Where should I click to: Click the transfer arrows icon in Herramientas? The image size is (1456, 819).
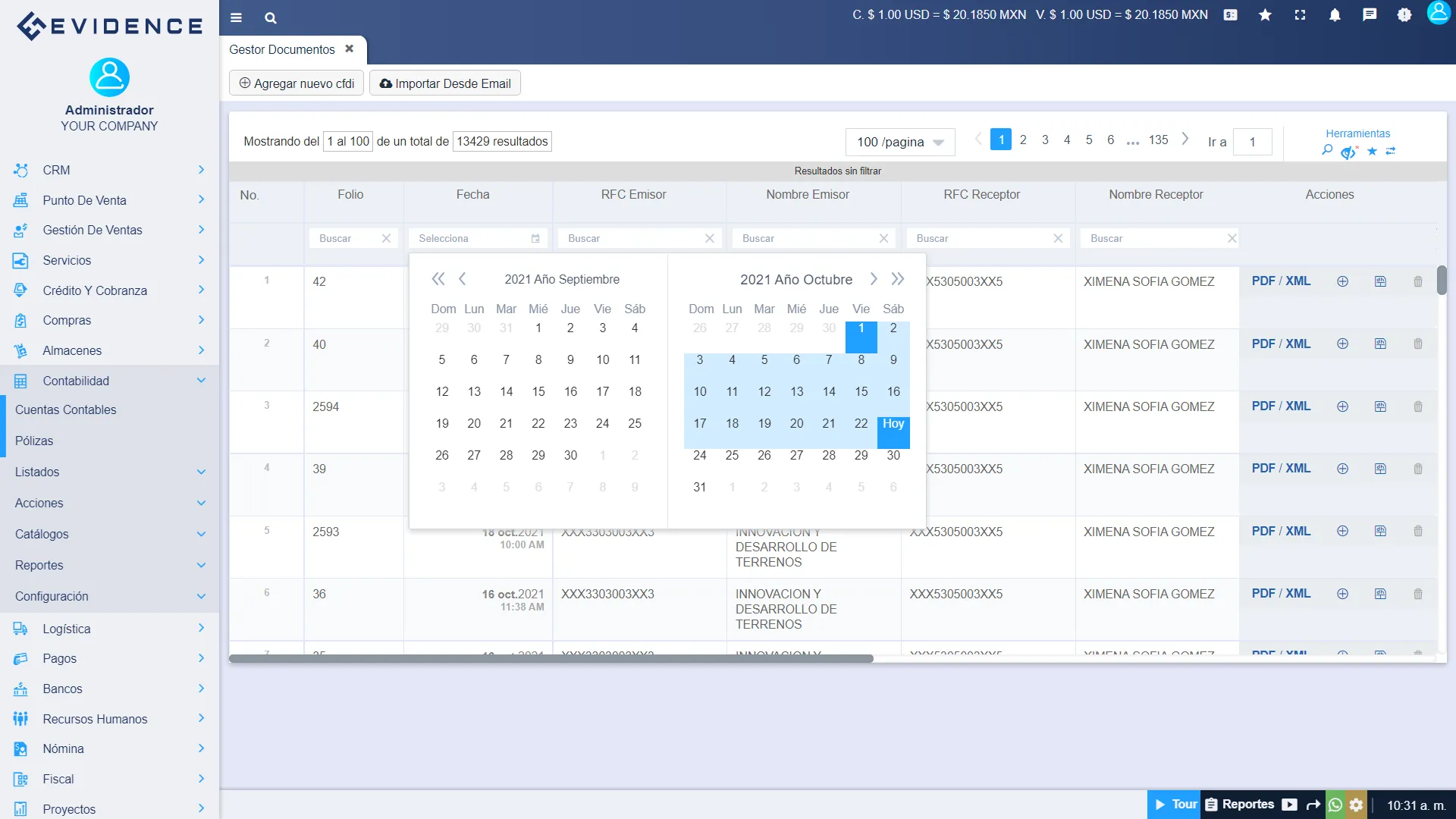click(x=1392, y=152)
